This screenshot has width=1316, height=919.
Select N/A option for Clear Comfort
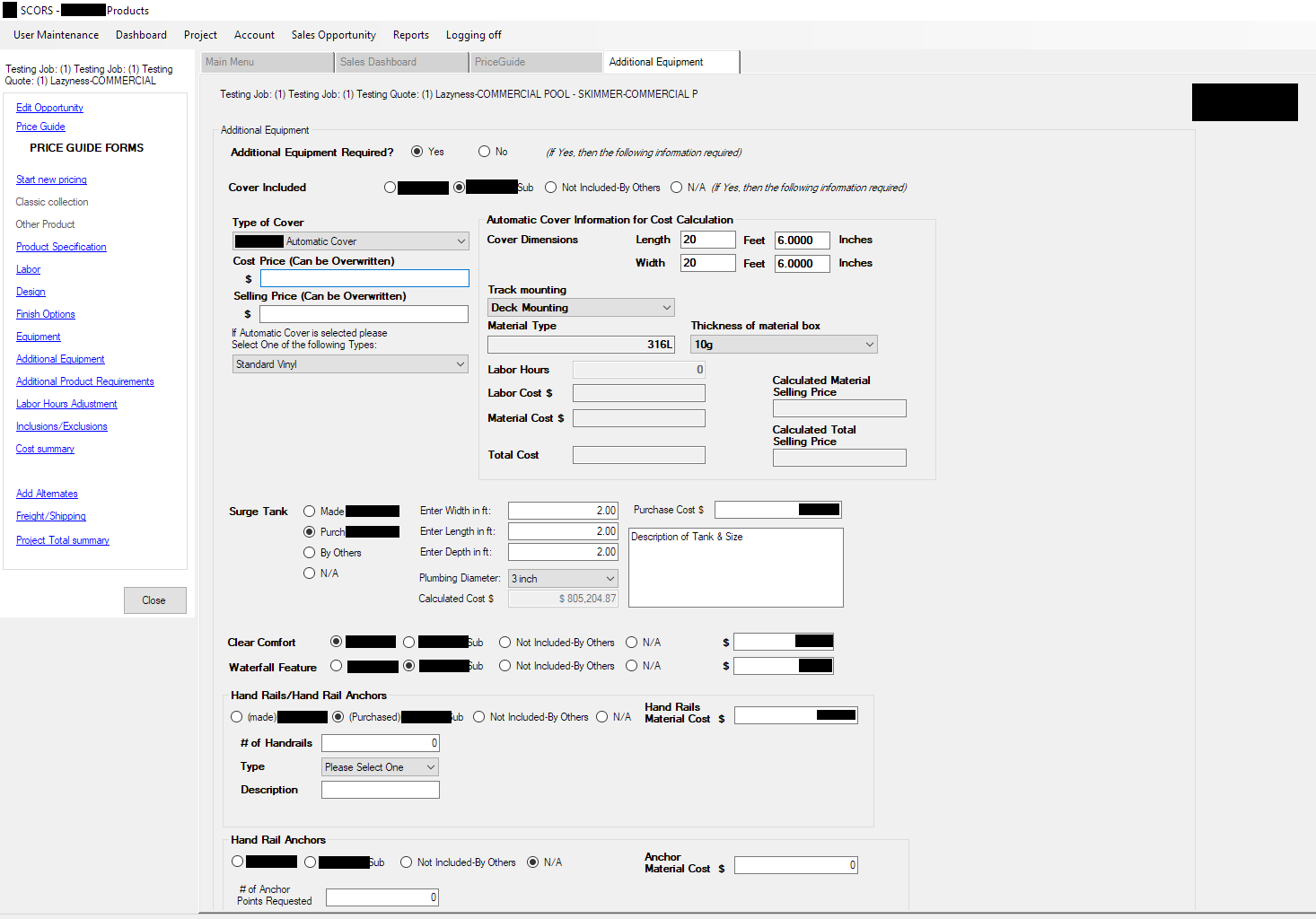(x=632, y=643)
